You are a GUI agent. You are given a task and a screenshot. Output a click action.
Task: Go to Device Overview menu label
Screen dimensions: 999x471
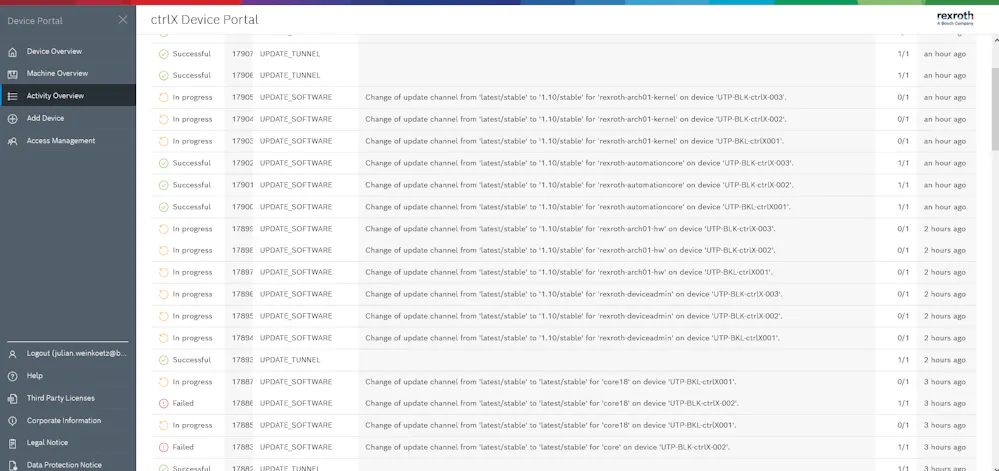tap(54, 51)
